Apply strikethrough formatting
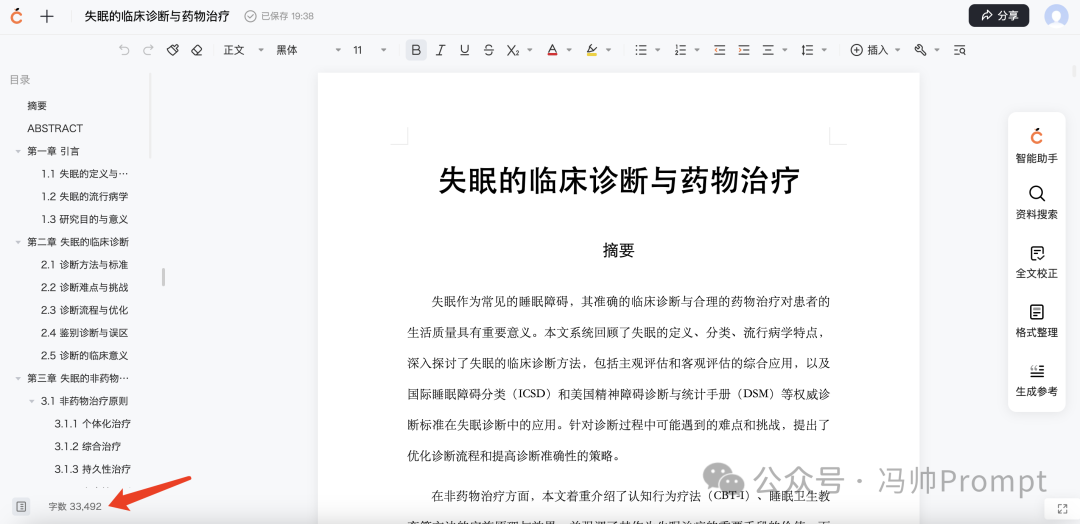Viewport: 1080px width, 524px height. 489,50
